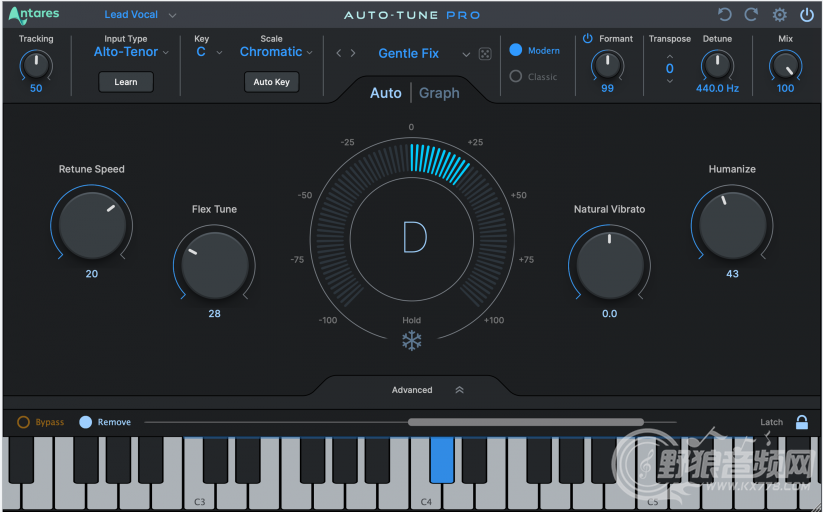
Task: Select the previous preset arrow
Action: point(339,53)
